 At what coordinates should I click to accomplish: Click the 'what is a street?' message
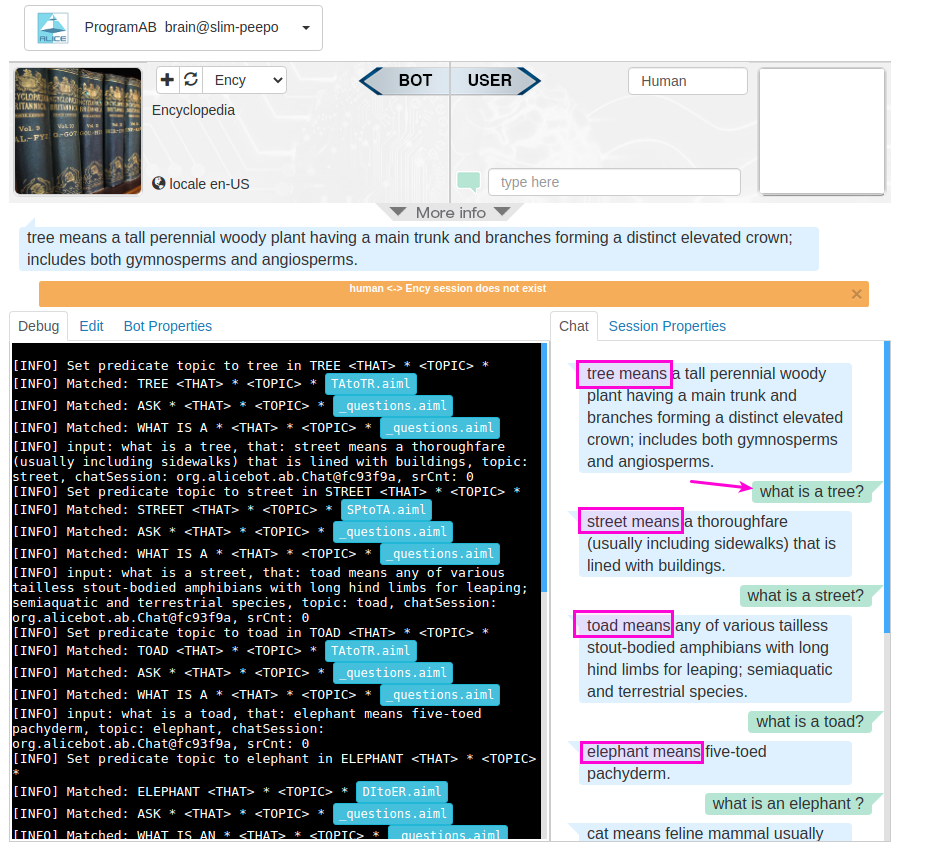point(805,596)
